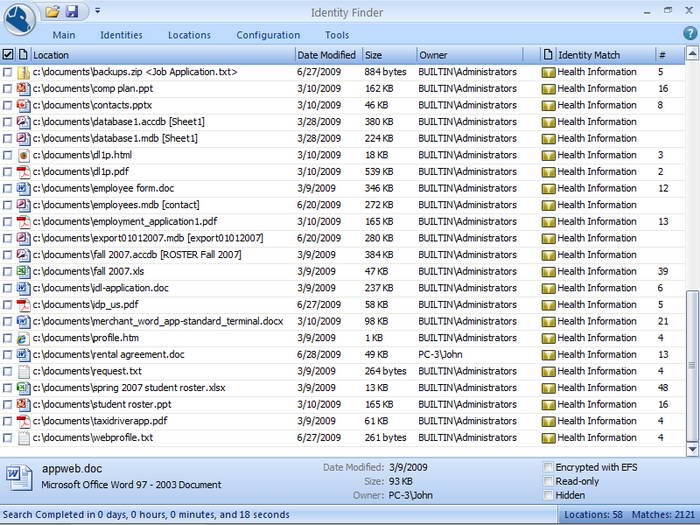The height and width of the screenshot is (525, 700).
Task: Switch to the Main tab
Action: pyautogui.click(x=64, y=35)
